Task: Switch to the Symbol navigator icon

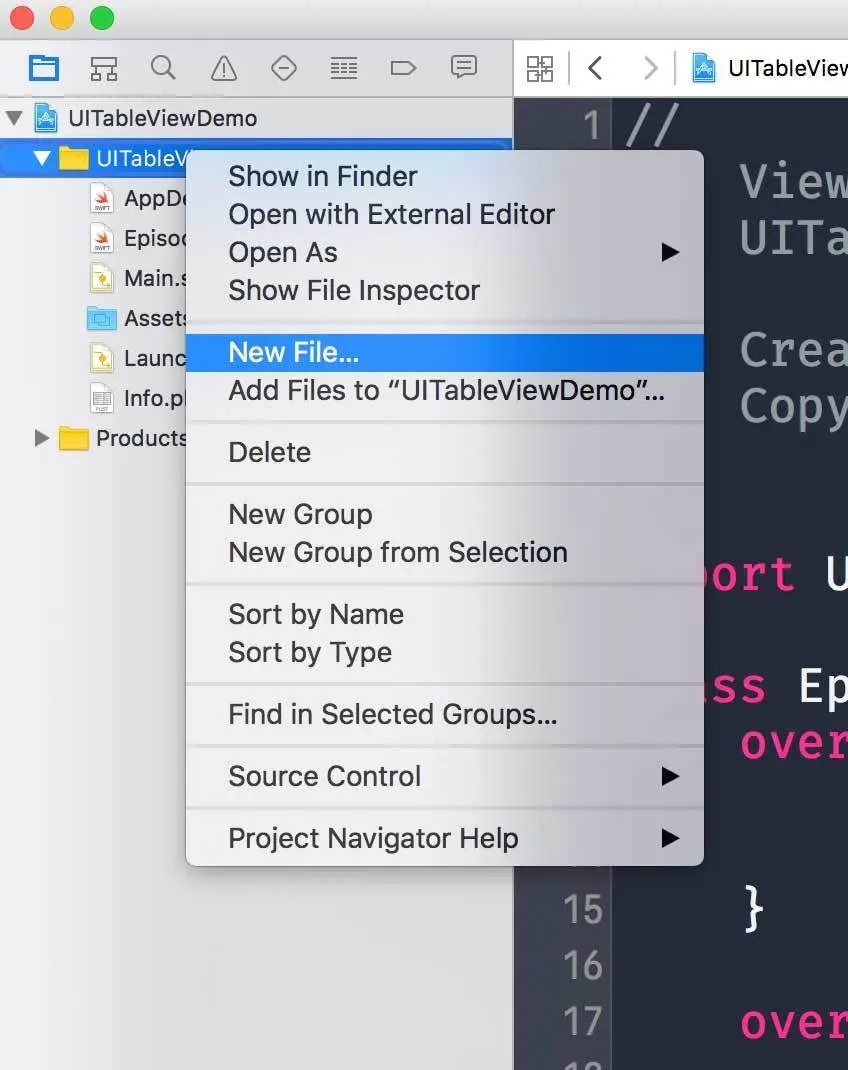Action: coord(104,68)
